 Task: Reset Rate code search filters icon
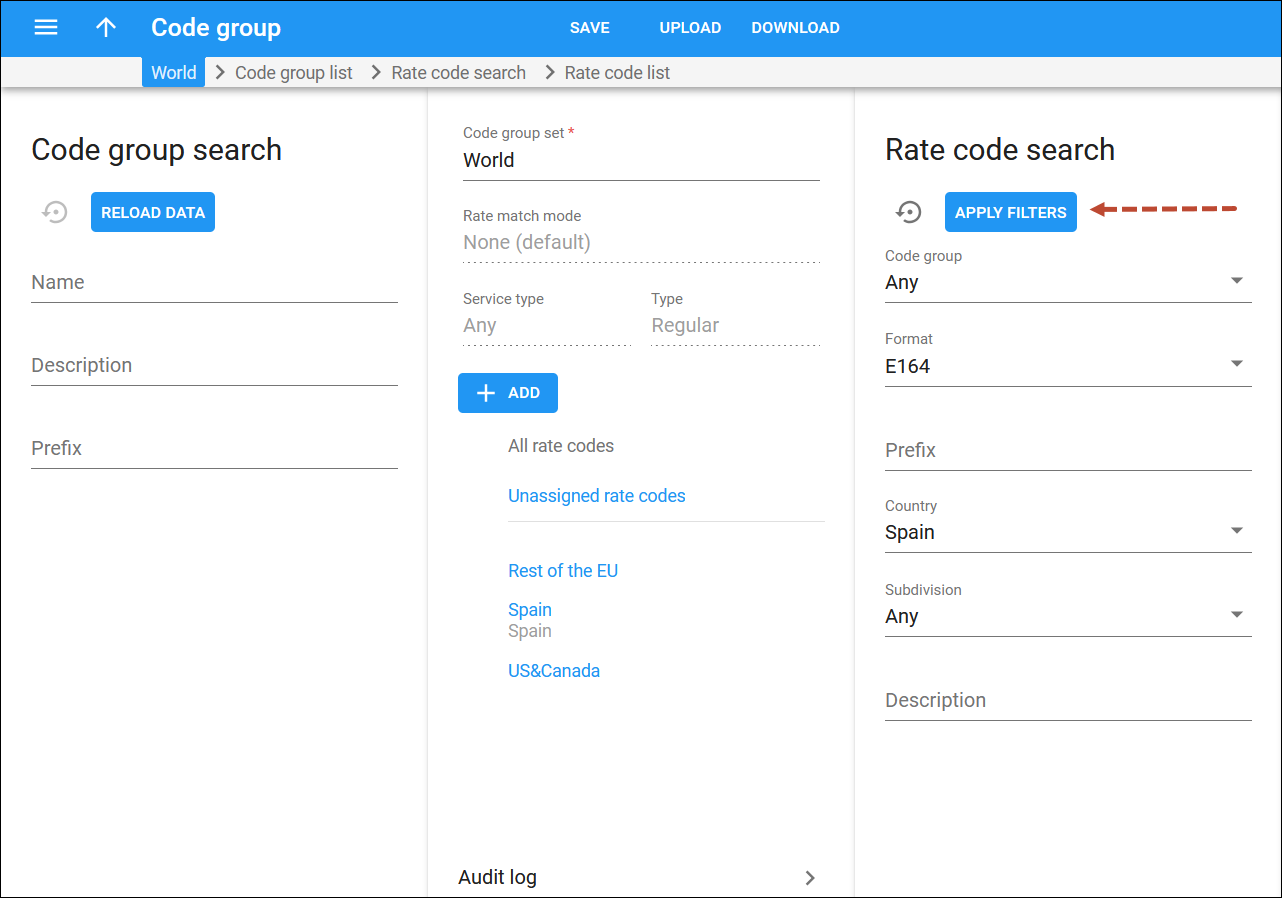(x=909, y=212)
